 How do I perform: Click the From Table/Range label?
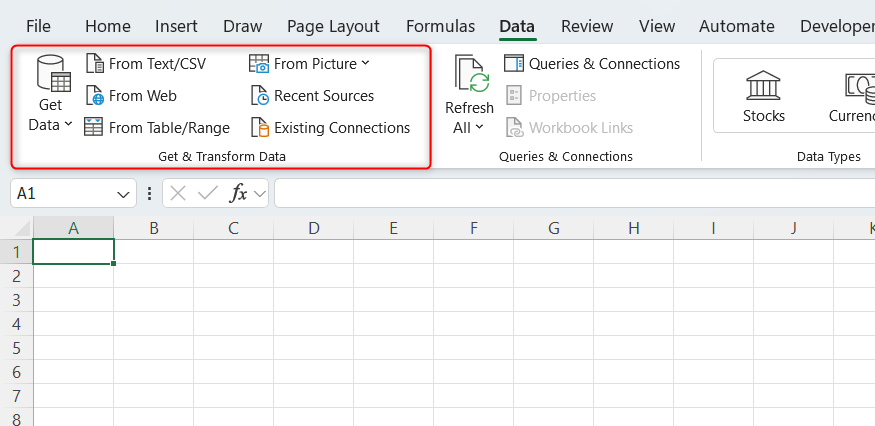click(x=169, y=128)
